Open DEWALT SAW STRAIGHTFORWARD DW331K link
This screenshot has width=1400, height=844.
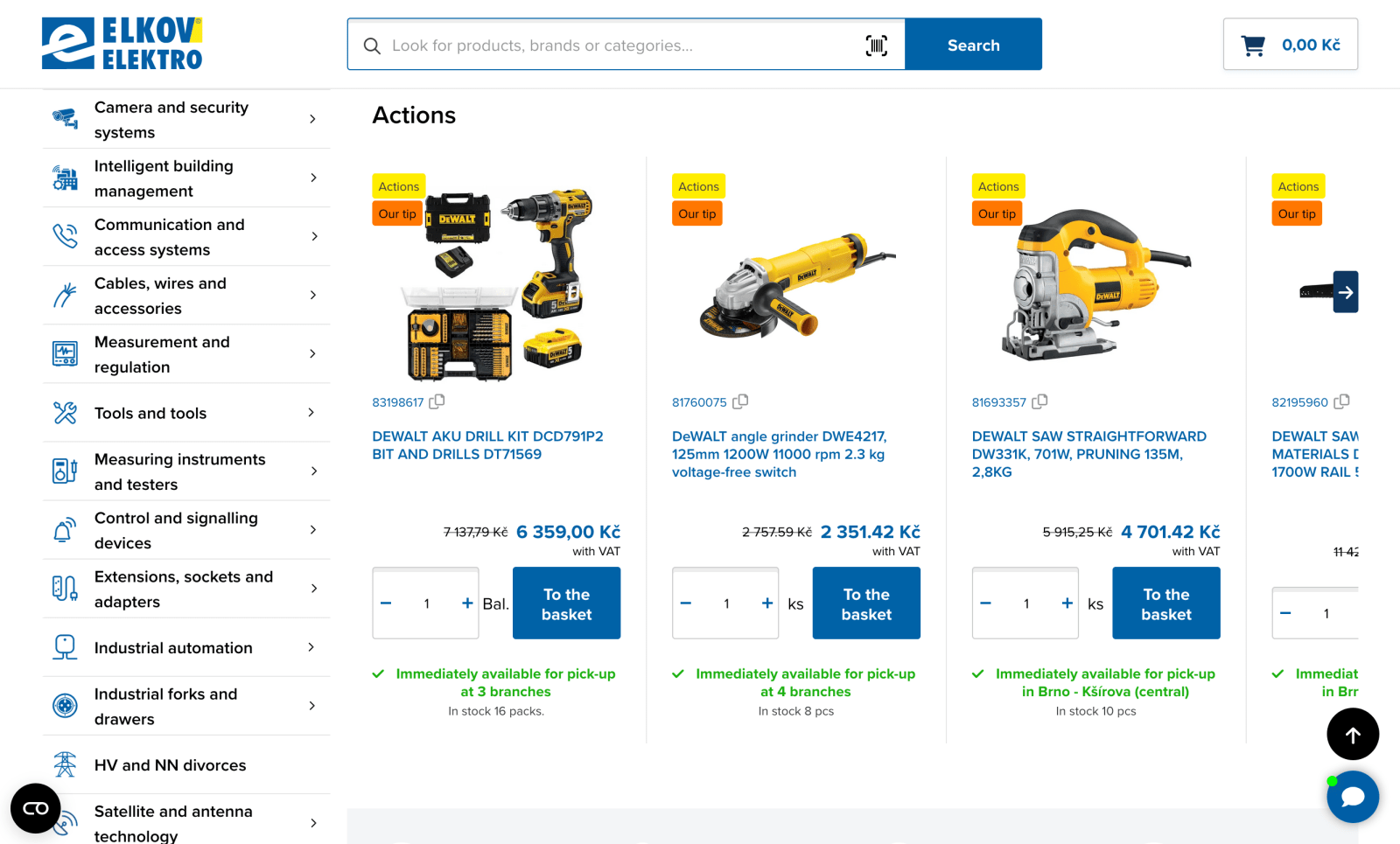[1089, 454]
